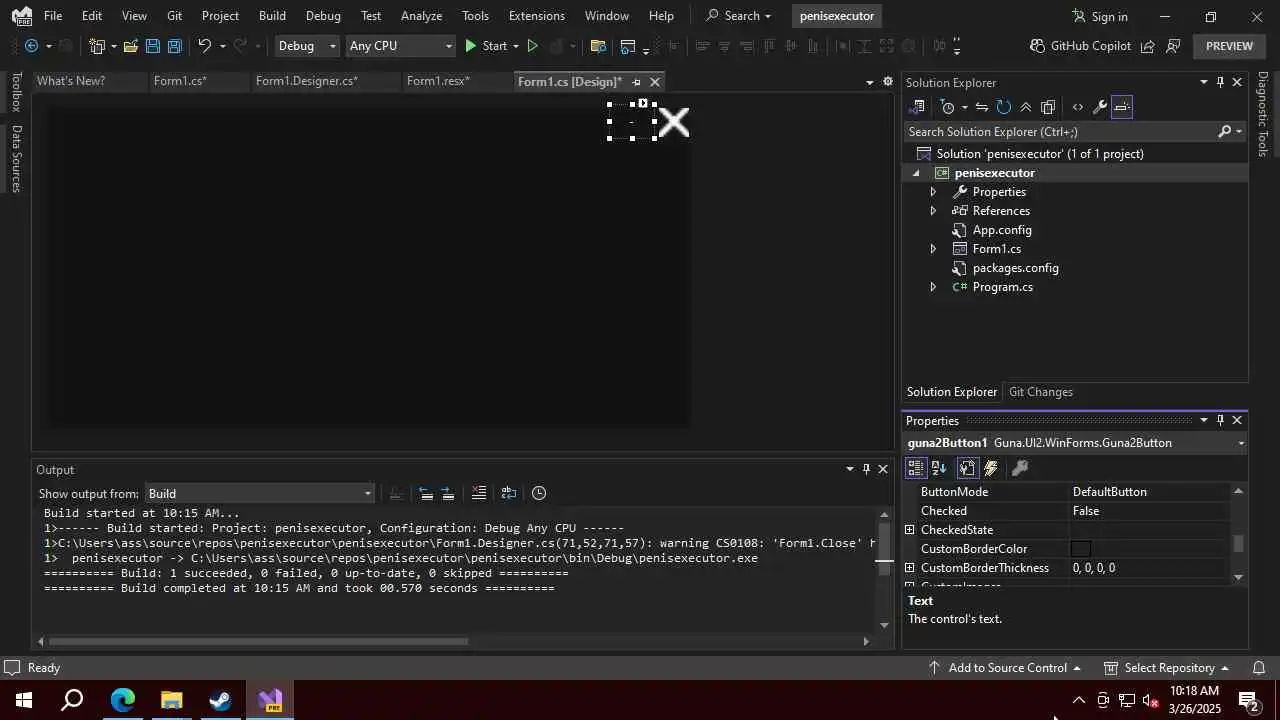Open Select Repository in status bar
Image resolution: width=1280 pixels, height=720 pixels.
(x=1166, y=668)
